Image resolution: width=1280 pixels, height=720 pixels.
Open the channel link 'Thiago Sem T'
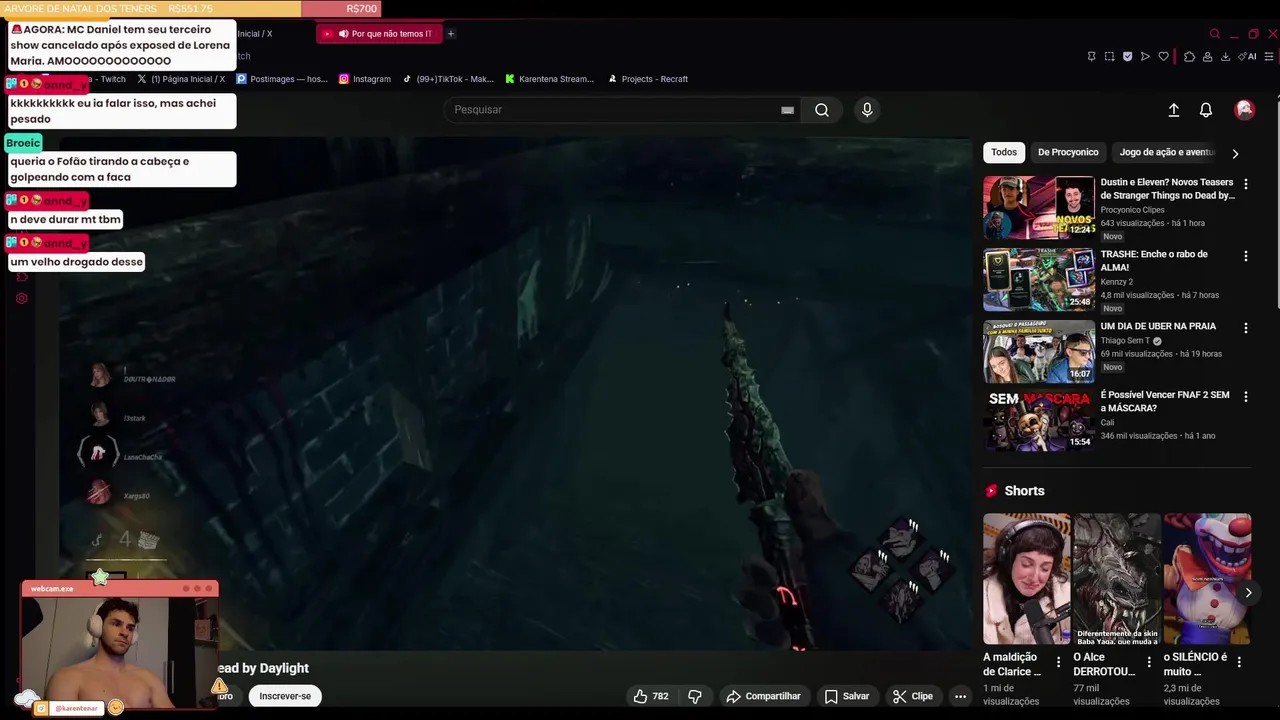pos(1126,340)
